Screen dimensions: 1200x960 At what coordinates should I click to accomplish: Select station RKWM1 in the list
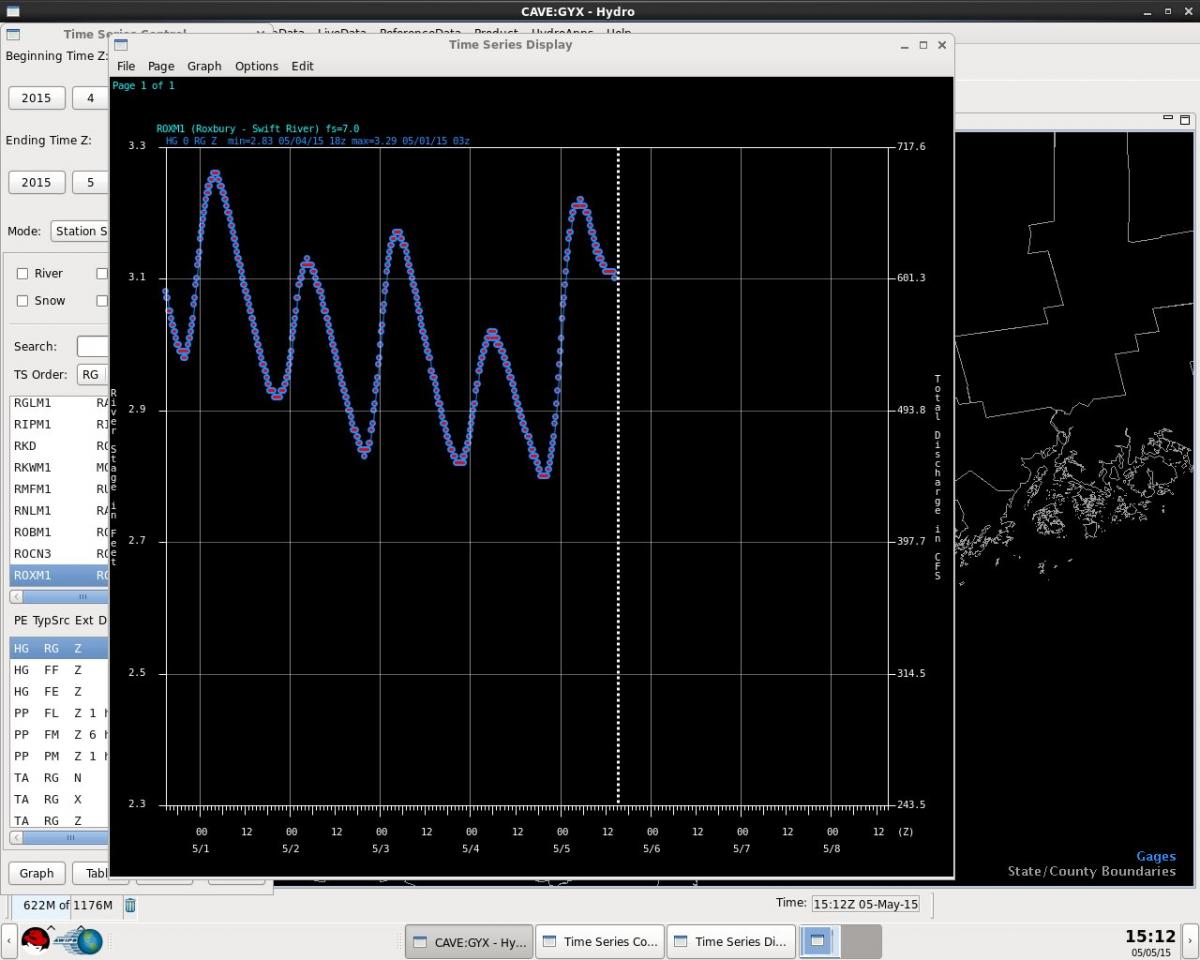click(x=59, y=467)
